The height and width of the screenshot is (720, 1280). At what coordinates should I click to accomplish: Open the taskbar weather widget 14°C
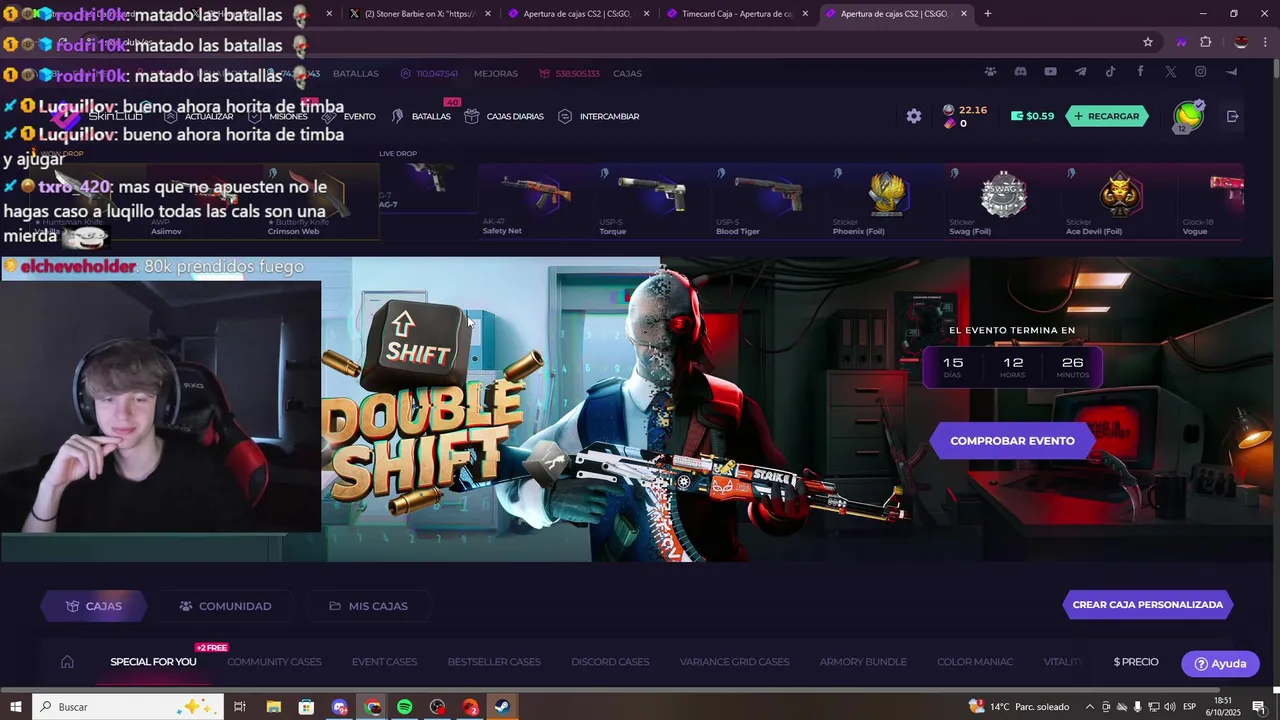[x=1019, y=707]
